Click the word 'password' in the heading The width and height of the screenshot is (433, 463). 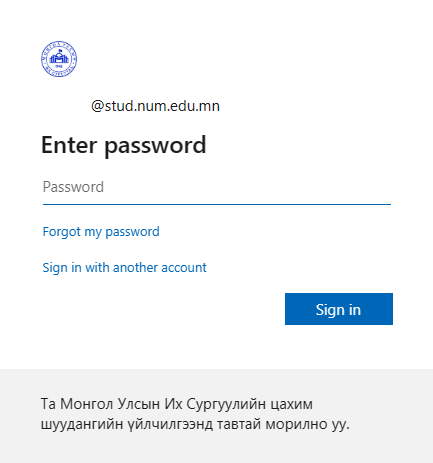[x=156, y=147]
